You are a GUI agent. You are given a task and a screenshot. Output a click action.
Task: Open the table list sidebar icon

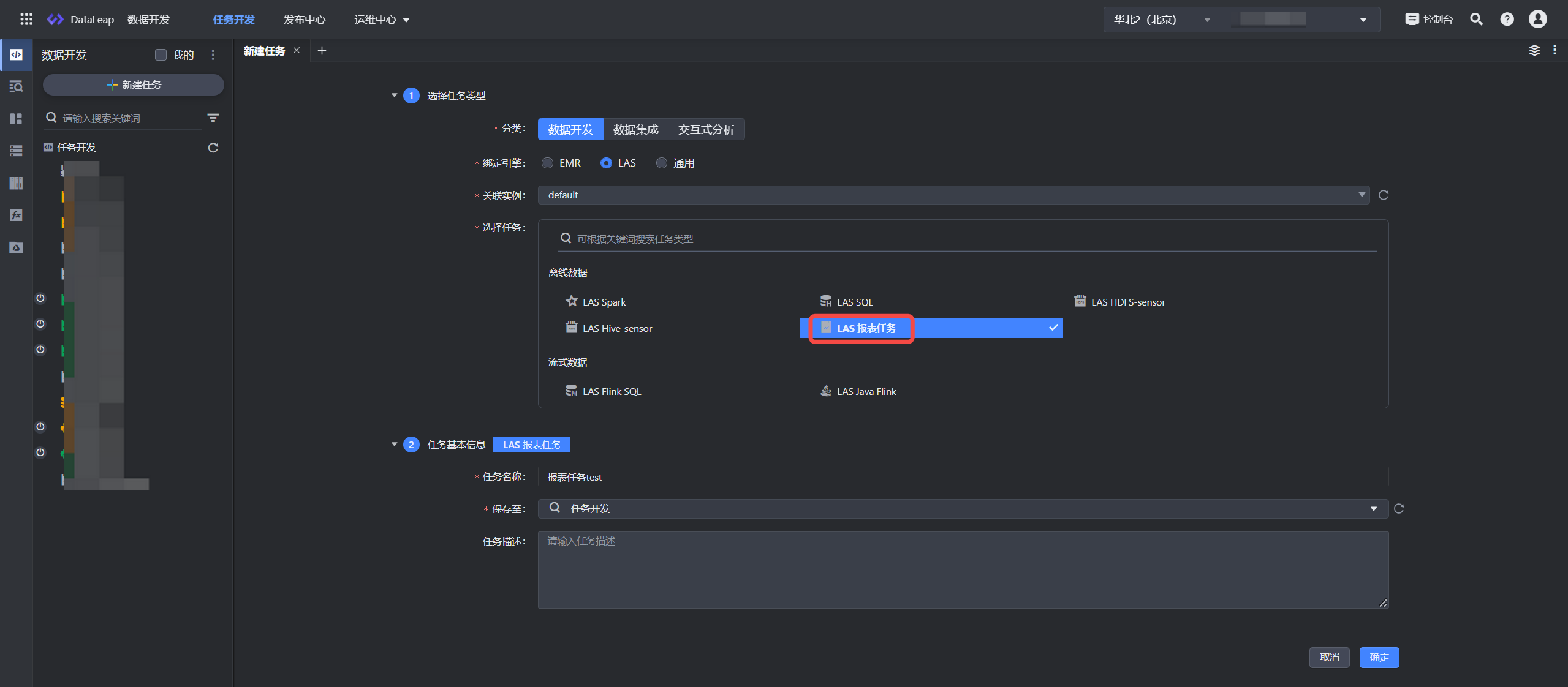(17, 151)
